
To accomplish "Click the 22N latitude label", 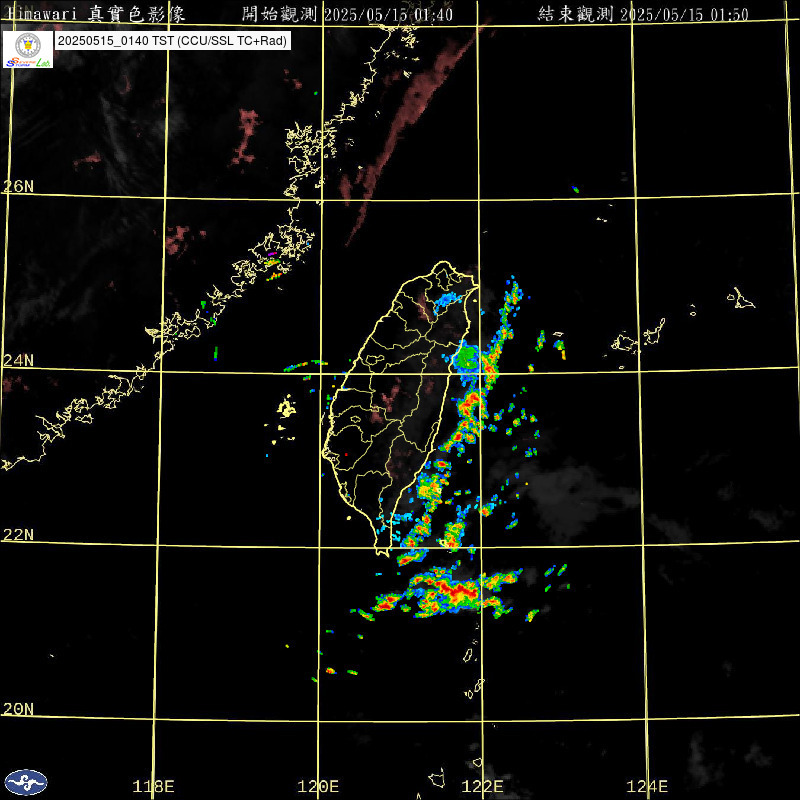I will coord(18,535).
